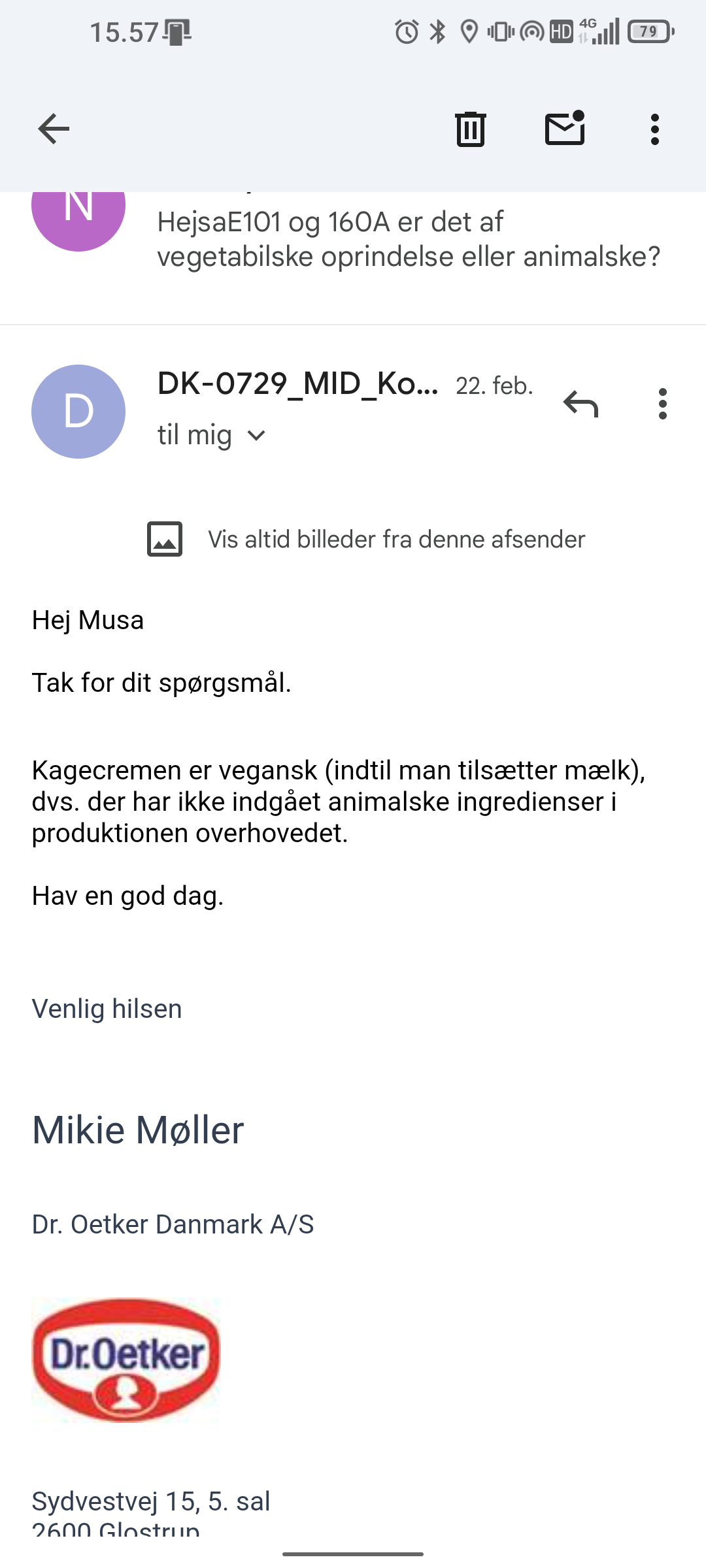Tap the sender name DK-0729_MID_Ko...
The width and height of the screenshot is (706, 1568).
297,384
